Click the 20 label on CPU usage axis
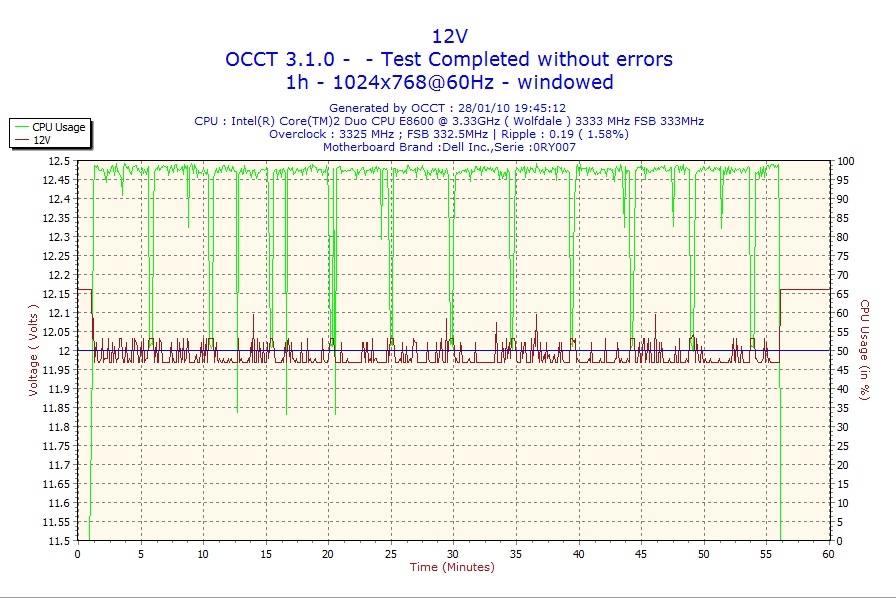The image size is (896, 598). 843,465
